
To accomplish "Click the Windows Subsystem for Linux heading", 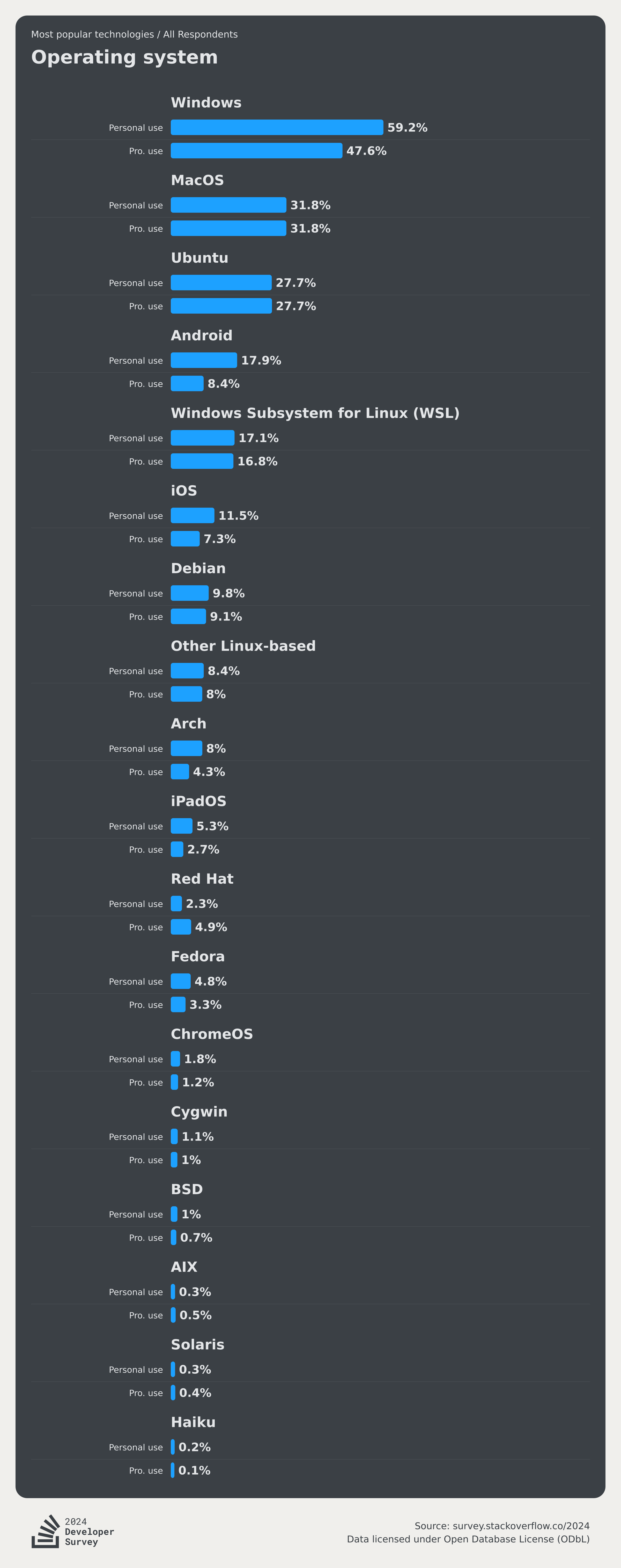I will tap(315, 413).
